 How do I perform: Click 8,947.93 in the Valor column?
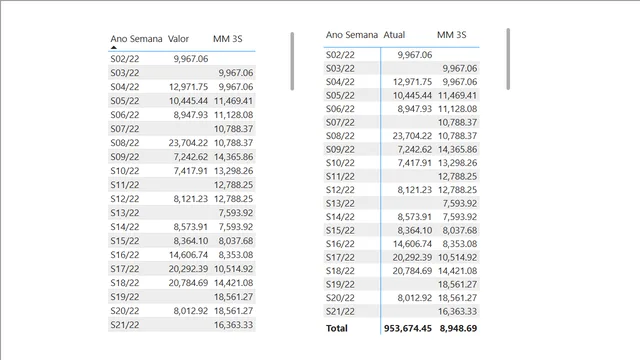pos(191,115)
